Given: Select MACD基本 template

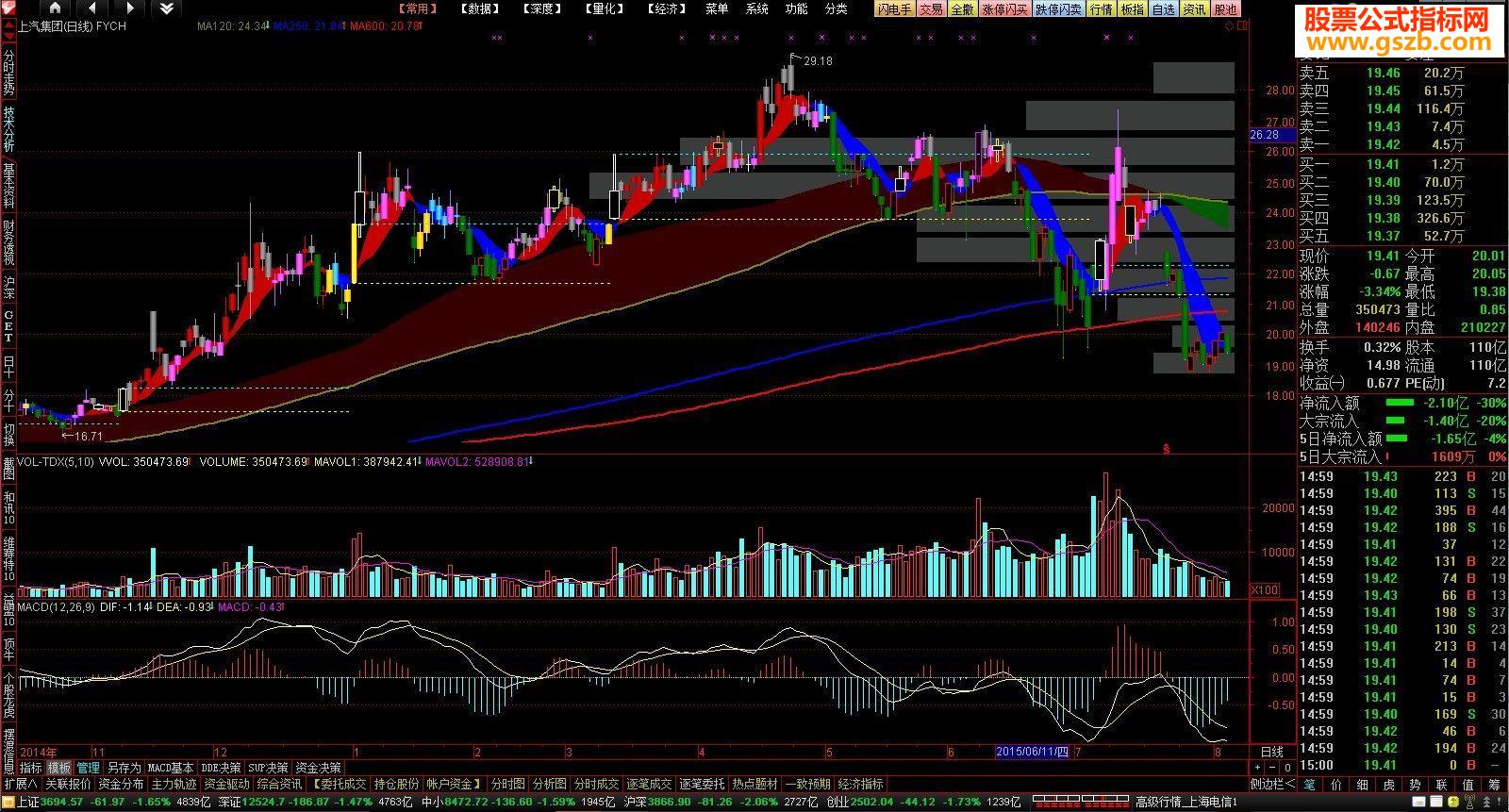Looking at the screenshot, I should click(x=171, y=768).
